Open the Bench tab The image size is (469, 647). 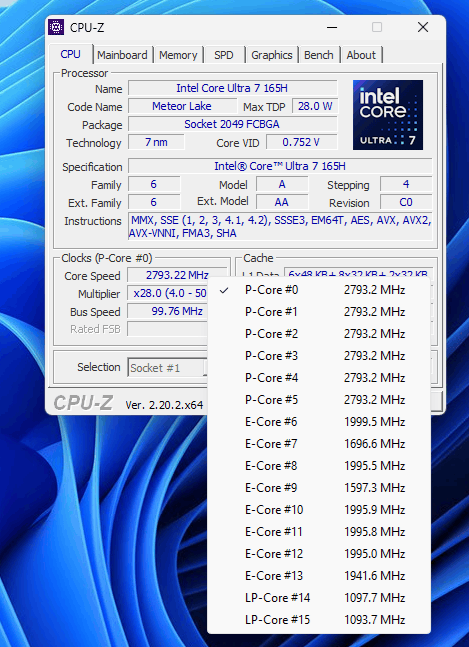319,55
